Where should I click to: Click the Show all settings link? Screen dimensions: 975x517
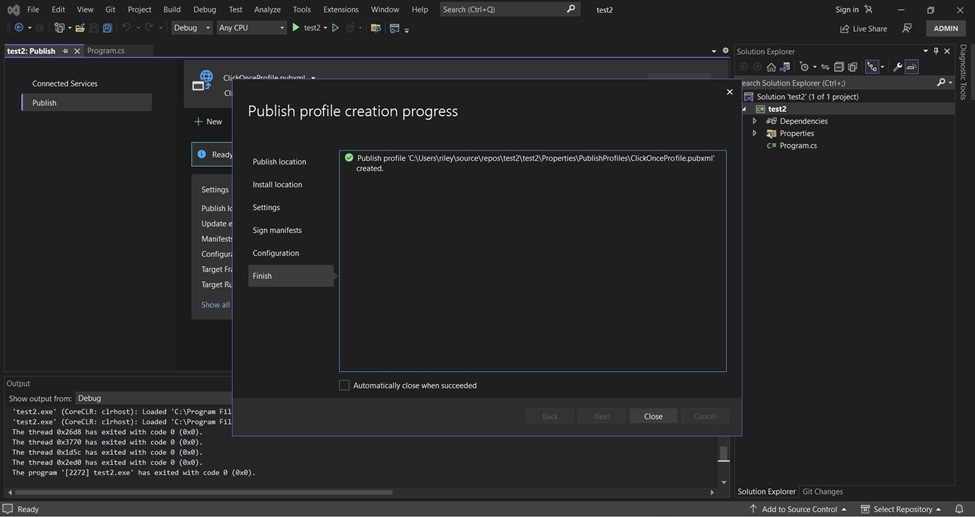tap(215, 305)
